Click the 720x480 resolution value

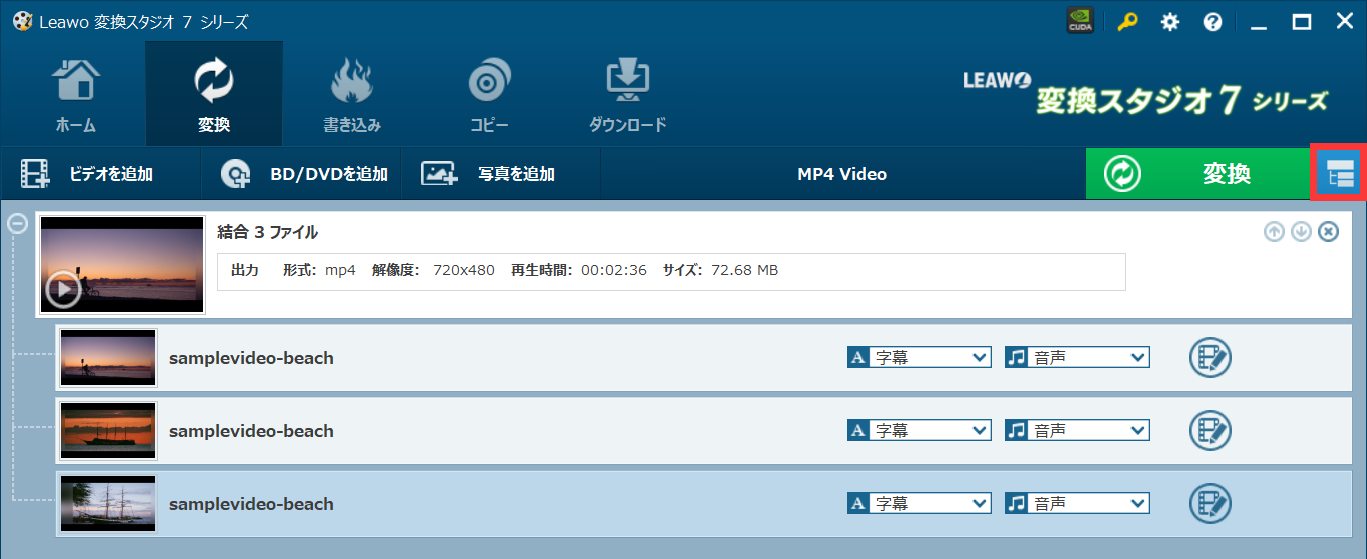[464, 270]
